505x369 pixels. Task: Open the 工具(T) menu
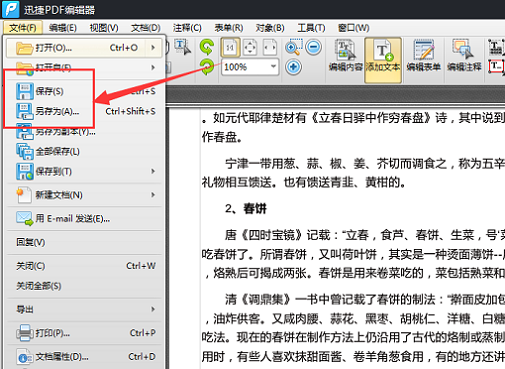pyautogui.click(x=311, y=28)
